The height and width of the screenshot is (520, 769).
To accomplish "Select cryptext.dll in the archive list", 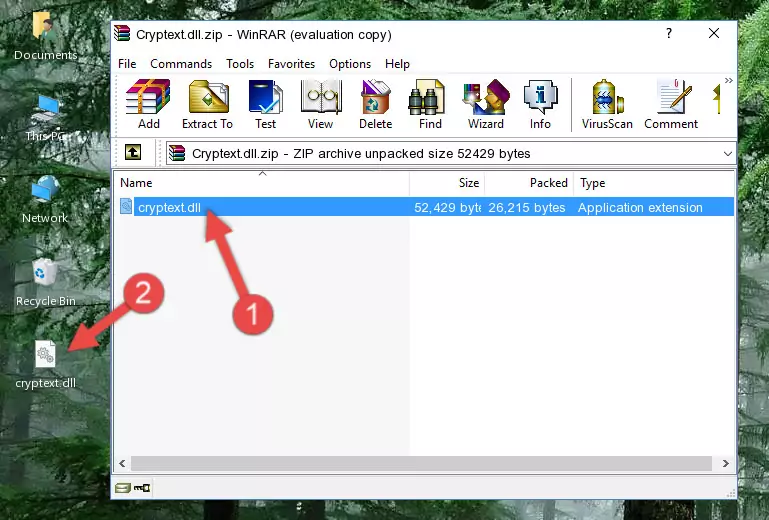I will 169,208.
